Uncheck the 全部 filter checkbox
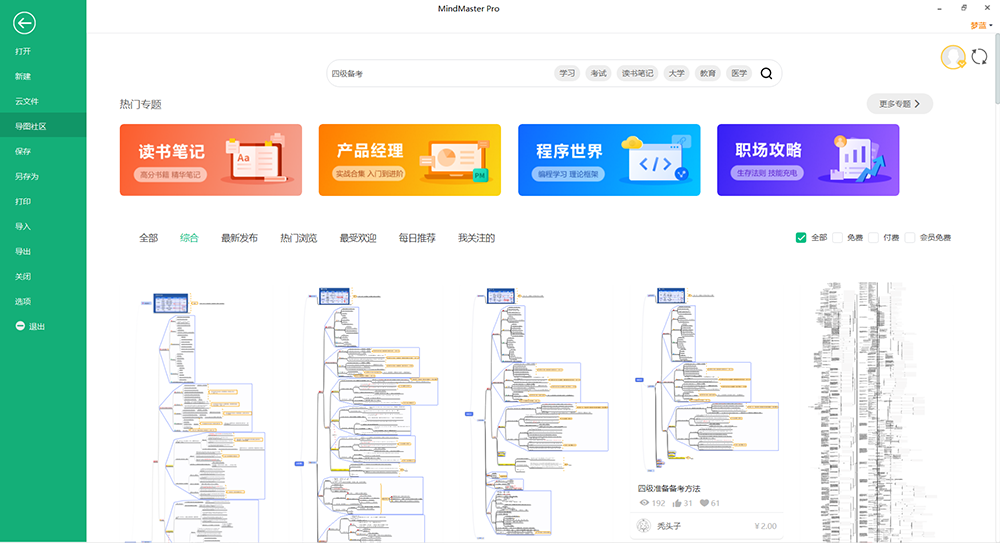Screen dimensions: 1000x543 801,238
